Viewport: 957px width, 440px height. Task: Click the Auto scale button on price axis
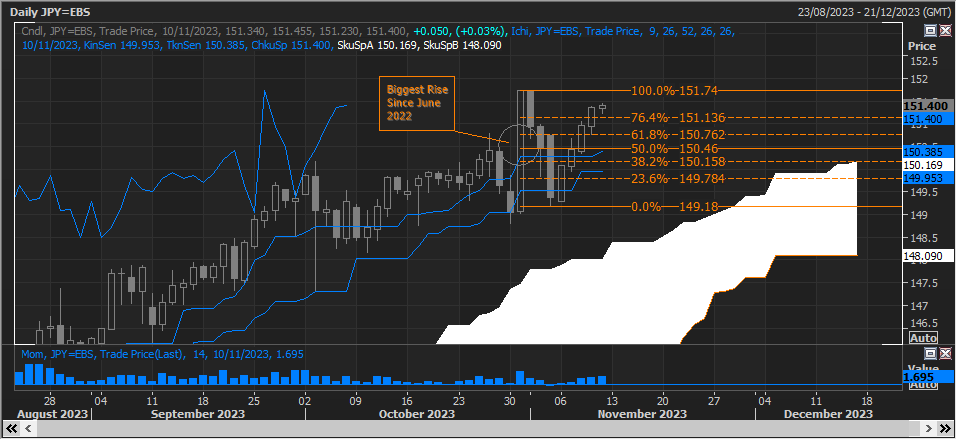pos(923,338)
